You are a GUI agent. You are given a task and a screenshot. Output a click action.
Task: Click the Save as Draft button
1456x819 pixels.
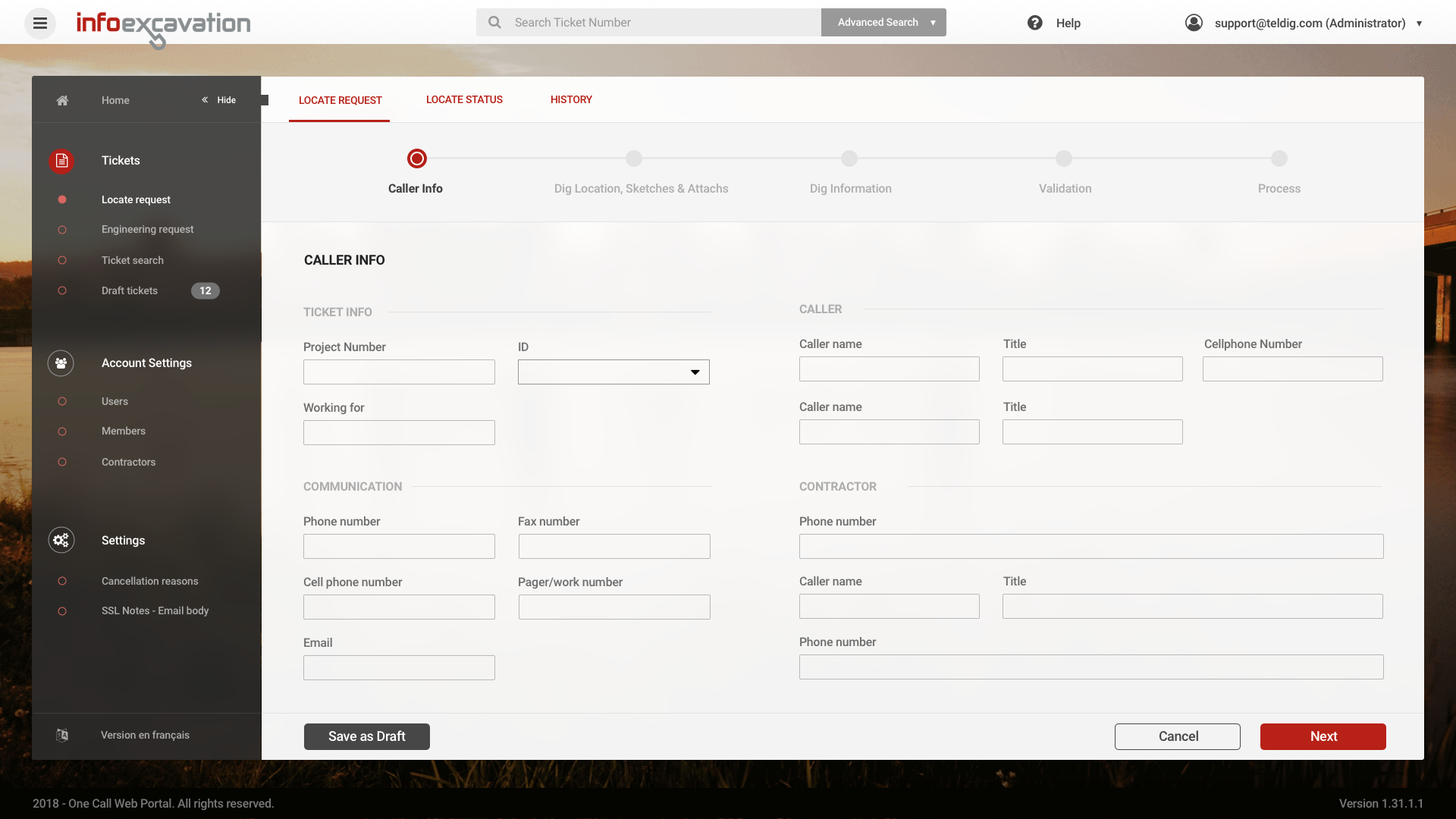367,736
